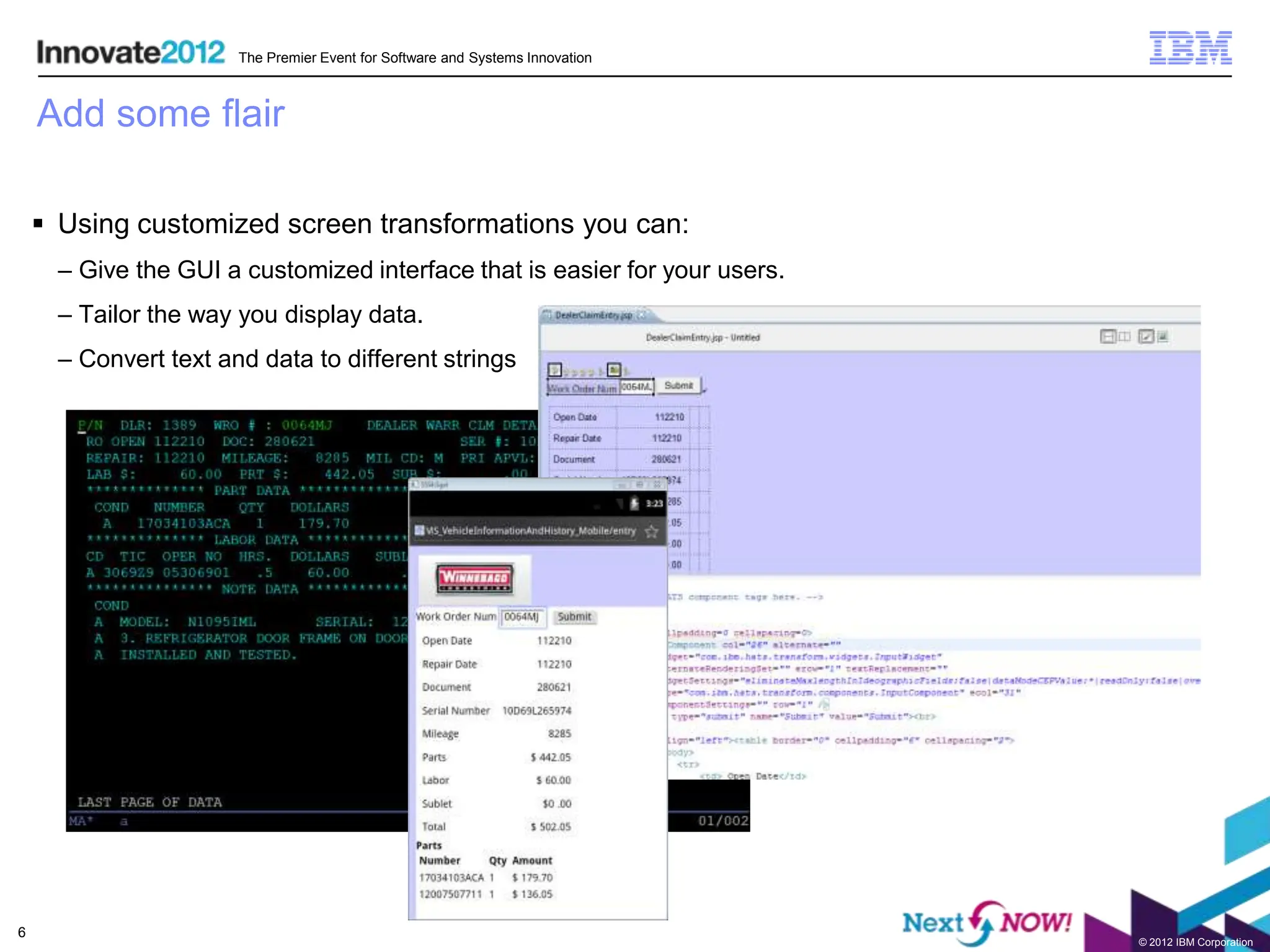Click '17034103ACA' part number in terminal
The width and height of the screenshot is (1270, 952).
pyautogui.click(x=184, y=524)
